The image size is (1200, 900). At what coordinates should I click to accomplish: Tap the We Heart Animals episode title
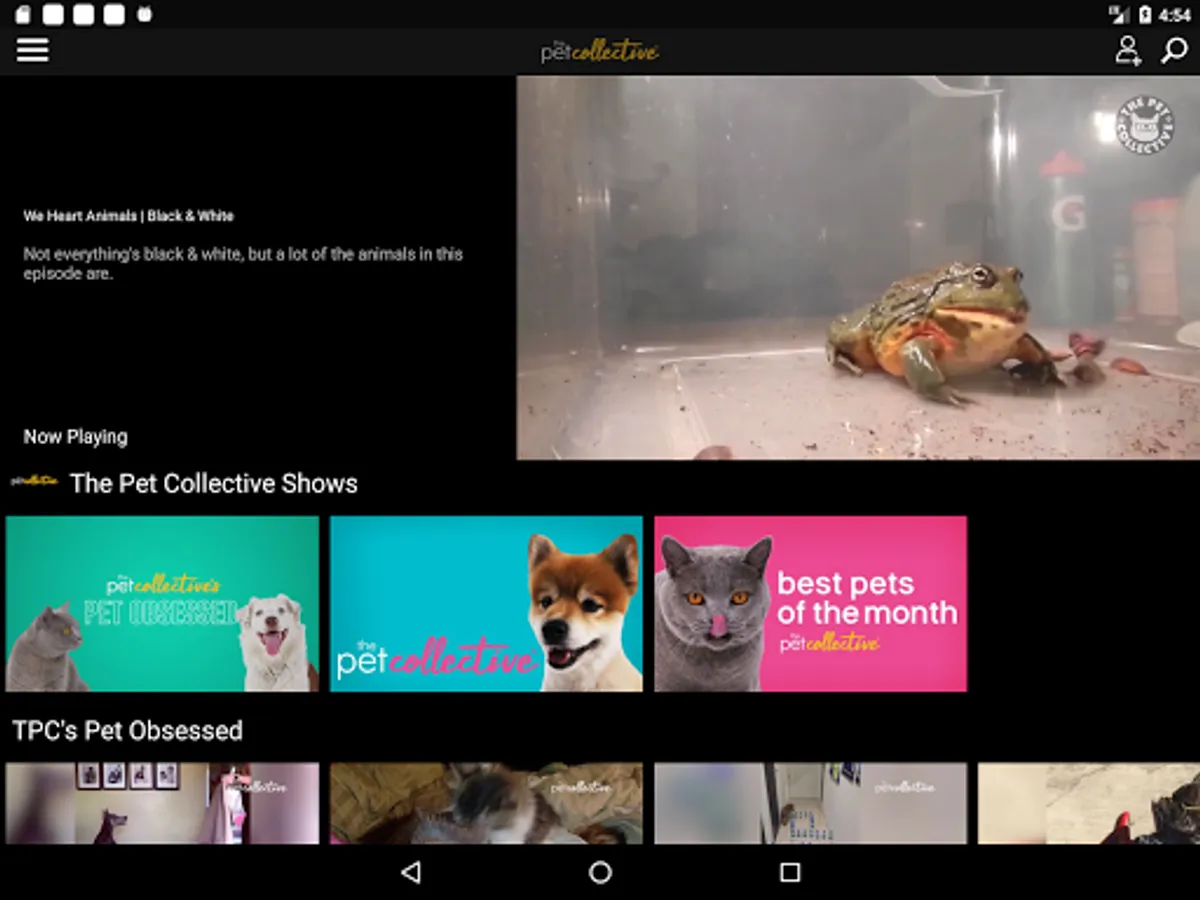coord(128,216)
